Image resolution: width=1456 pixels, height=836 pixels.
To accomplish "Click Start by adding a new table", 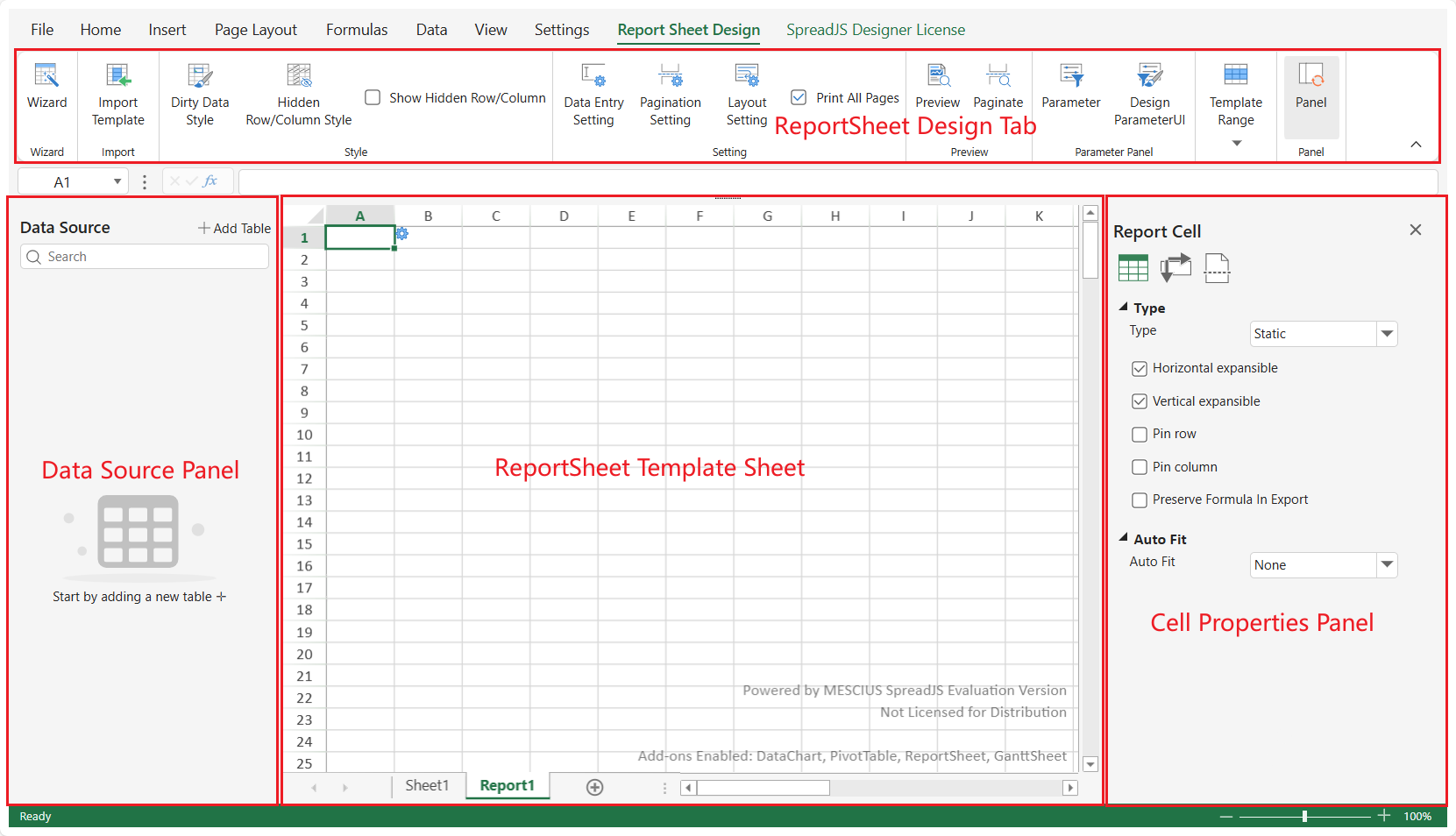I will coord(139,597).
